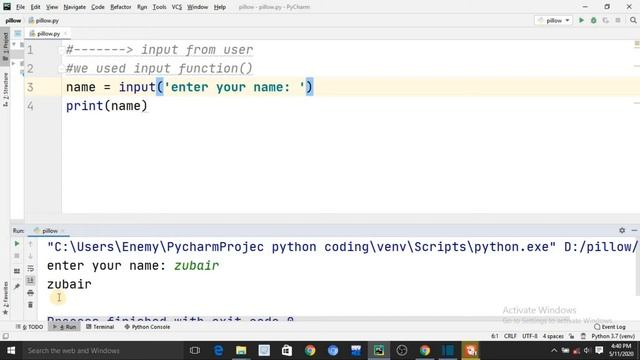Change CRLF line separator in status bar
The image size is (640, 360).
pyautogui.click(x=510, y=336)
